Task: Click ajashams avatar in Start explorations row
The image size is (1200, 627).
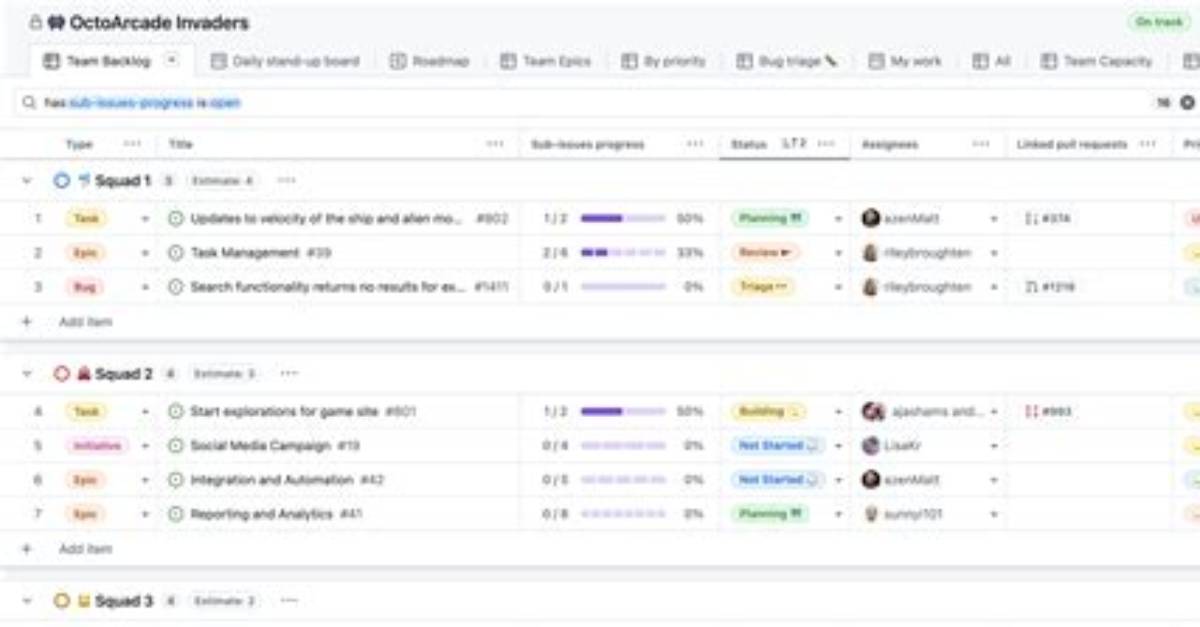Action: pos(873,411)
